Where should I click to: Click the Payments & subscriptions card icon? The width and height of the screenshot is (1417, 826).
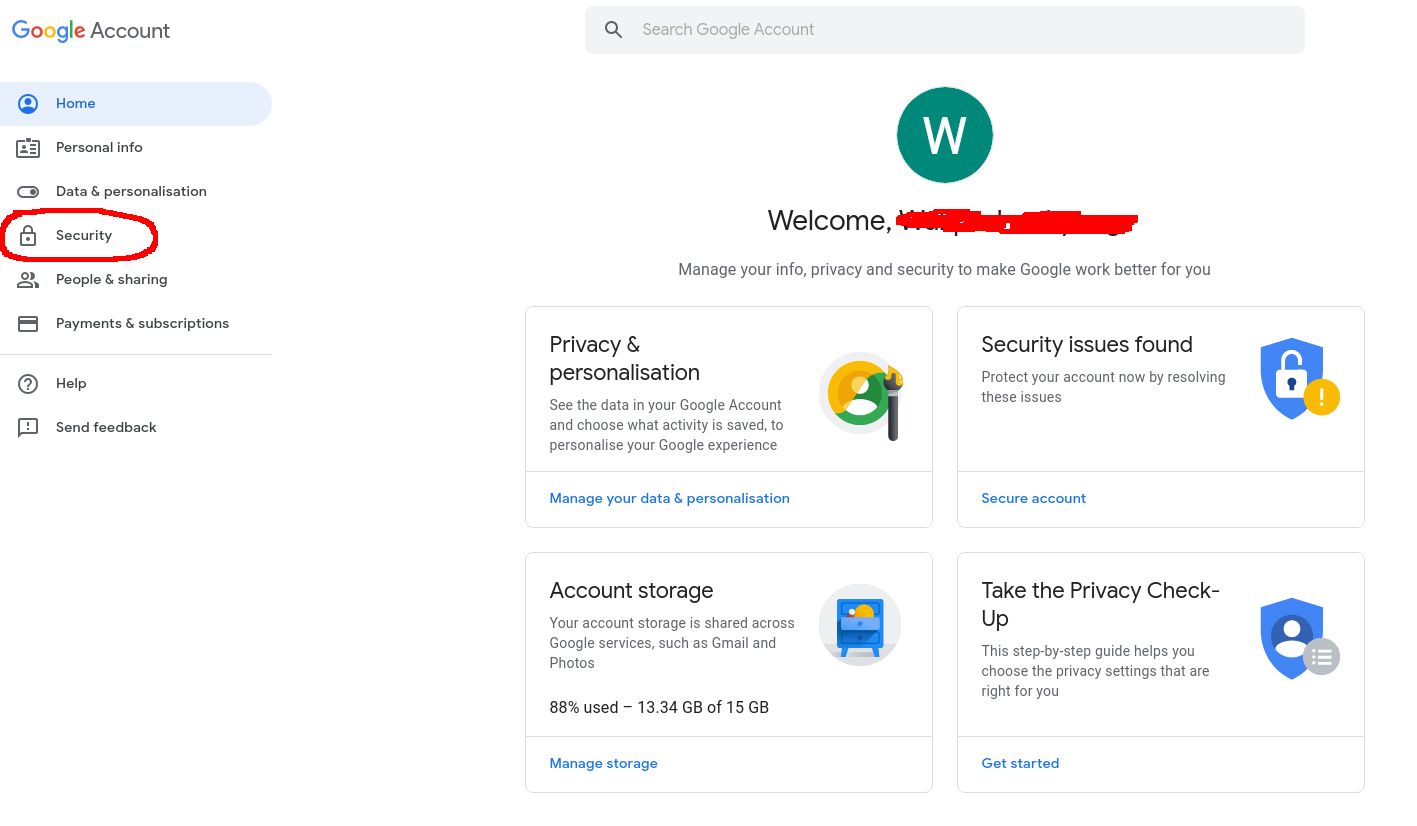click(28, 323)
